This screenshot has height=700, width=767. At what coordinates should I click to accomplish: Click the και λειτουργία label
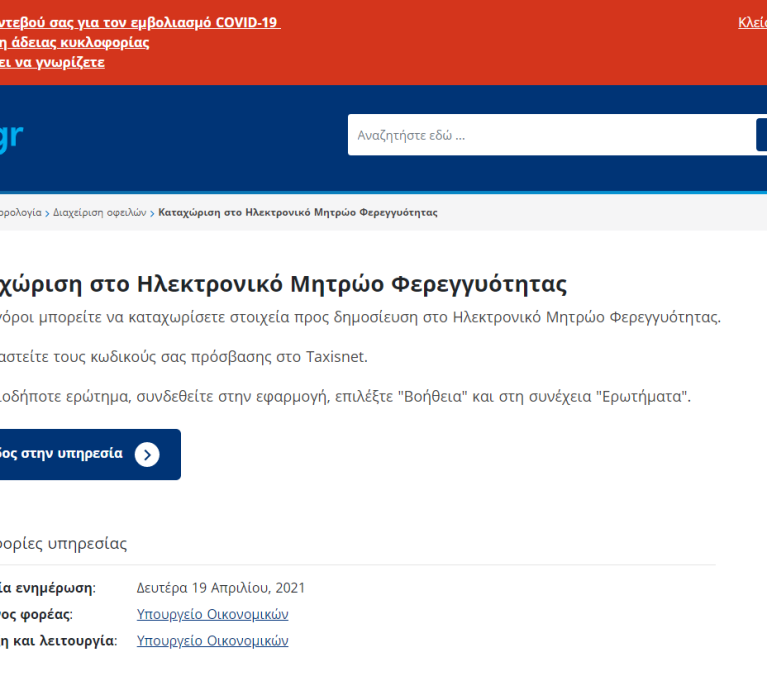click(x=59, y=641)
